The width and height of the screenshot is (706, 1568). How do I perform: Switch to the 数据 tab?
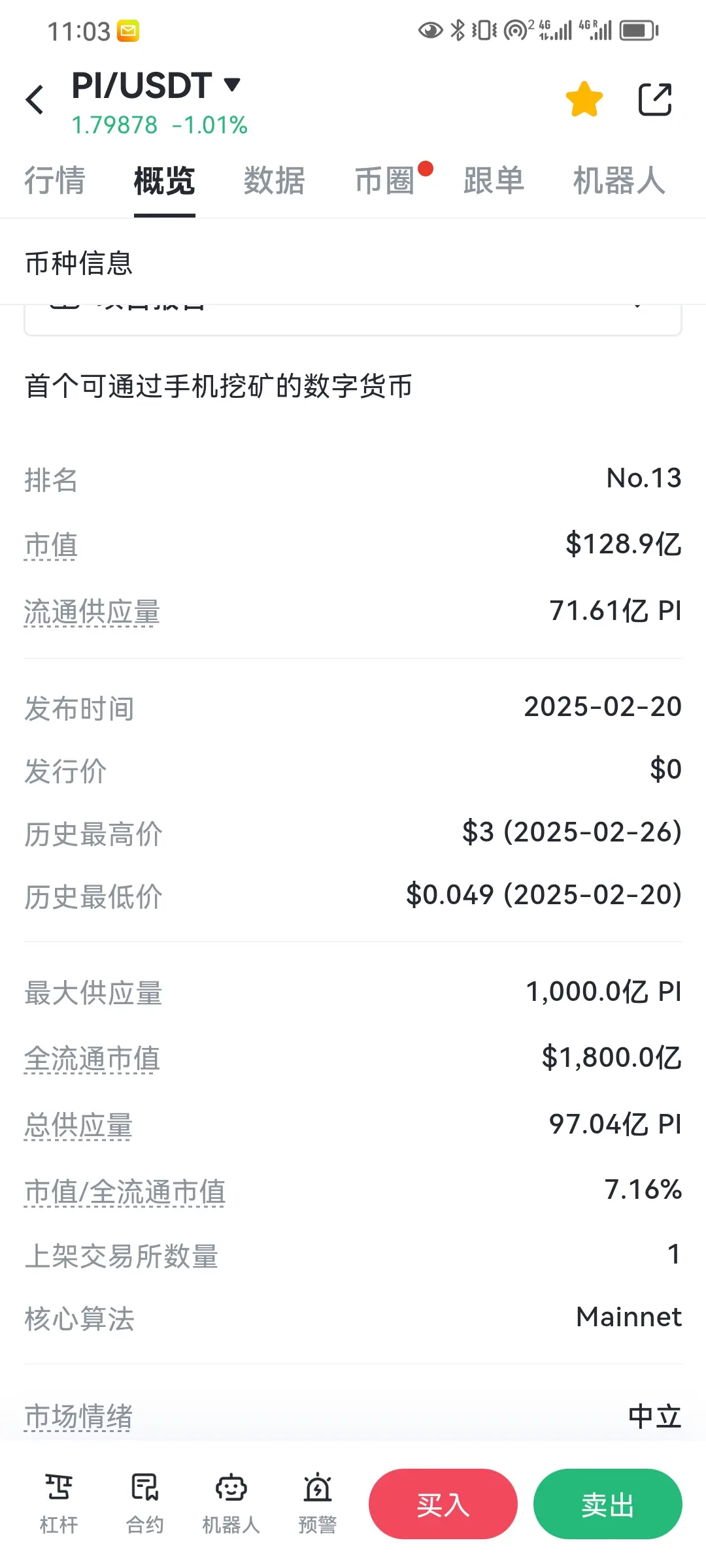(275, 181)
